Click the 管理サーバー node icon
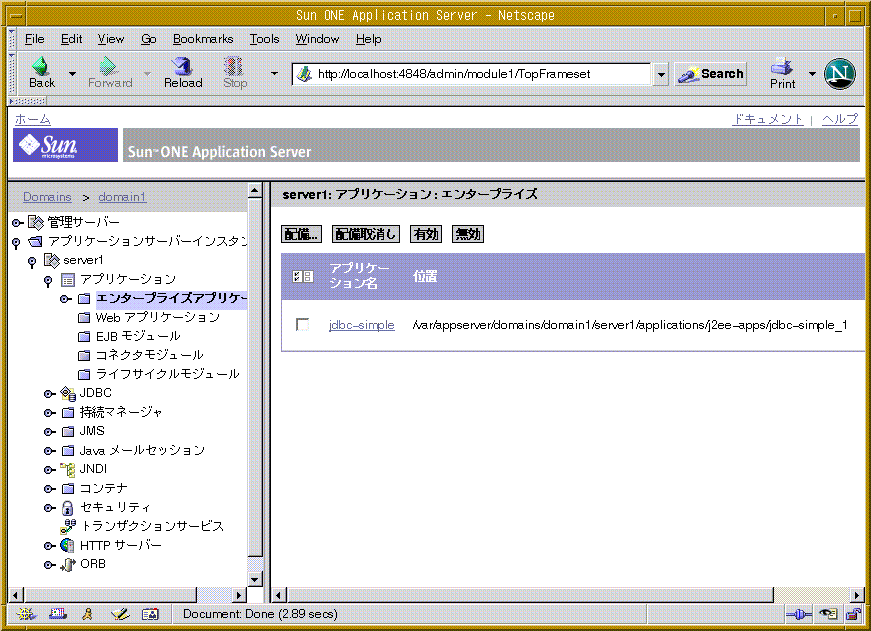This screenshot has height=631, width=871. [36, 222]
